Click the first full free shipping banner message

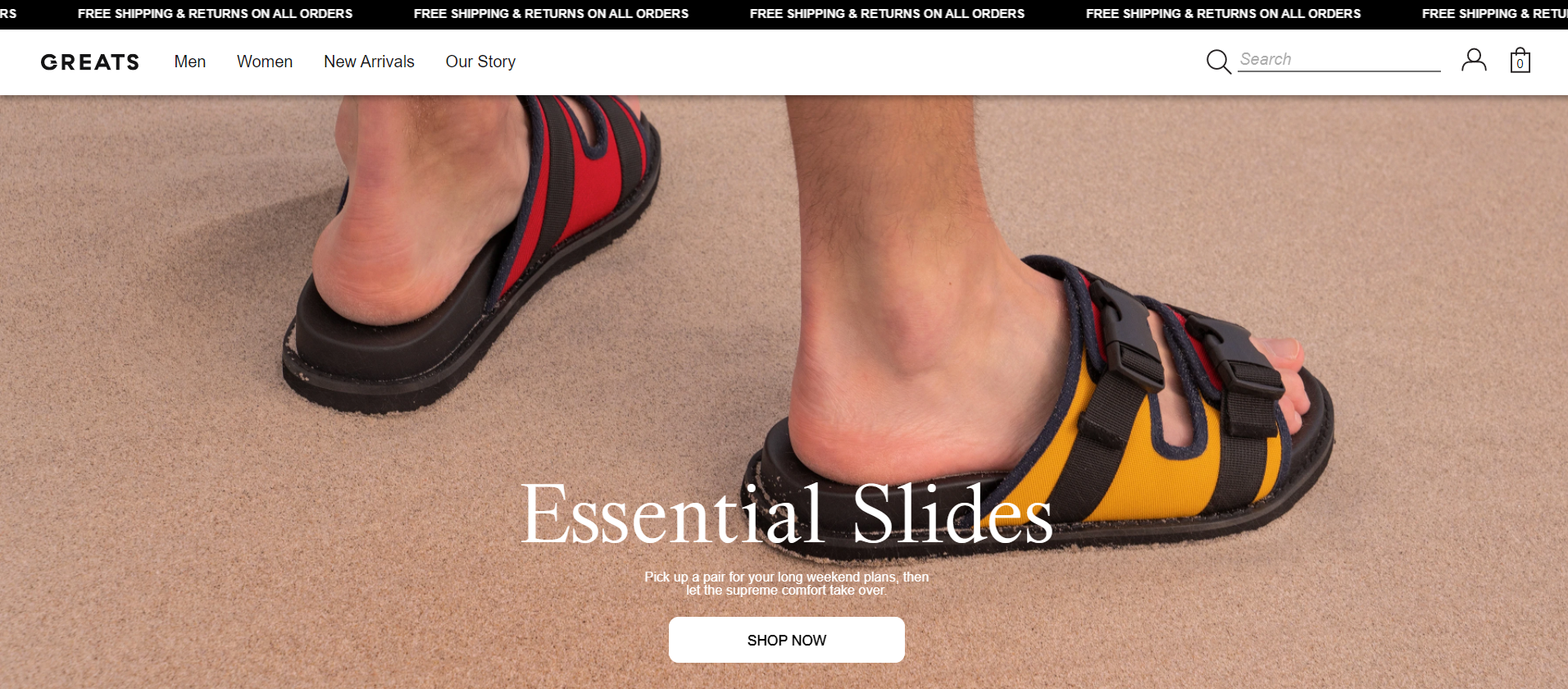click(215, 14)
